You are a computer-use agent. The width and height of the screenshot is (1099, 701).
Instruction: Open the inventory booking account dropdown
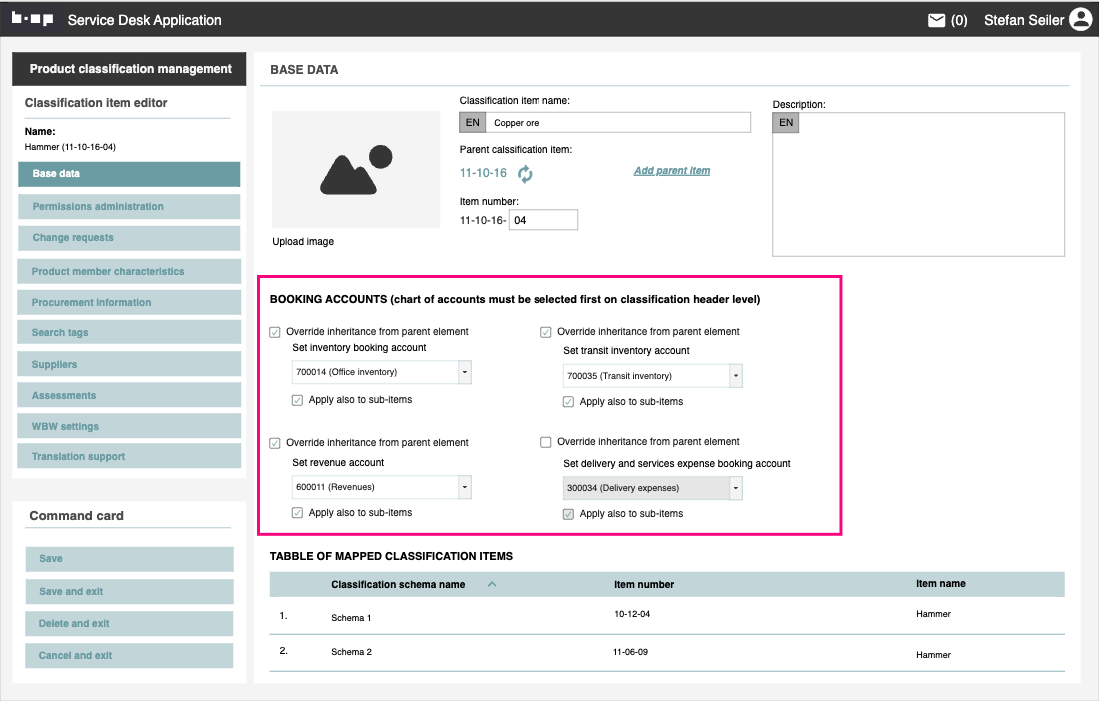pyautogui.click(x=464, y=372)
